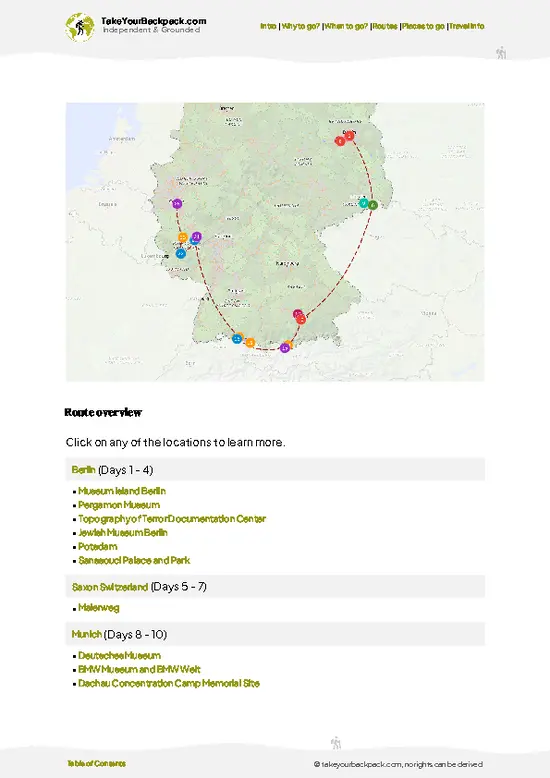The image size is (550, 778).
Task: Click the blue marker beside Luxembourg
Action: 181,254
